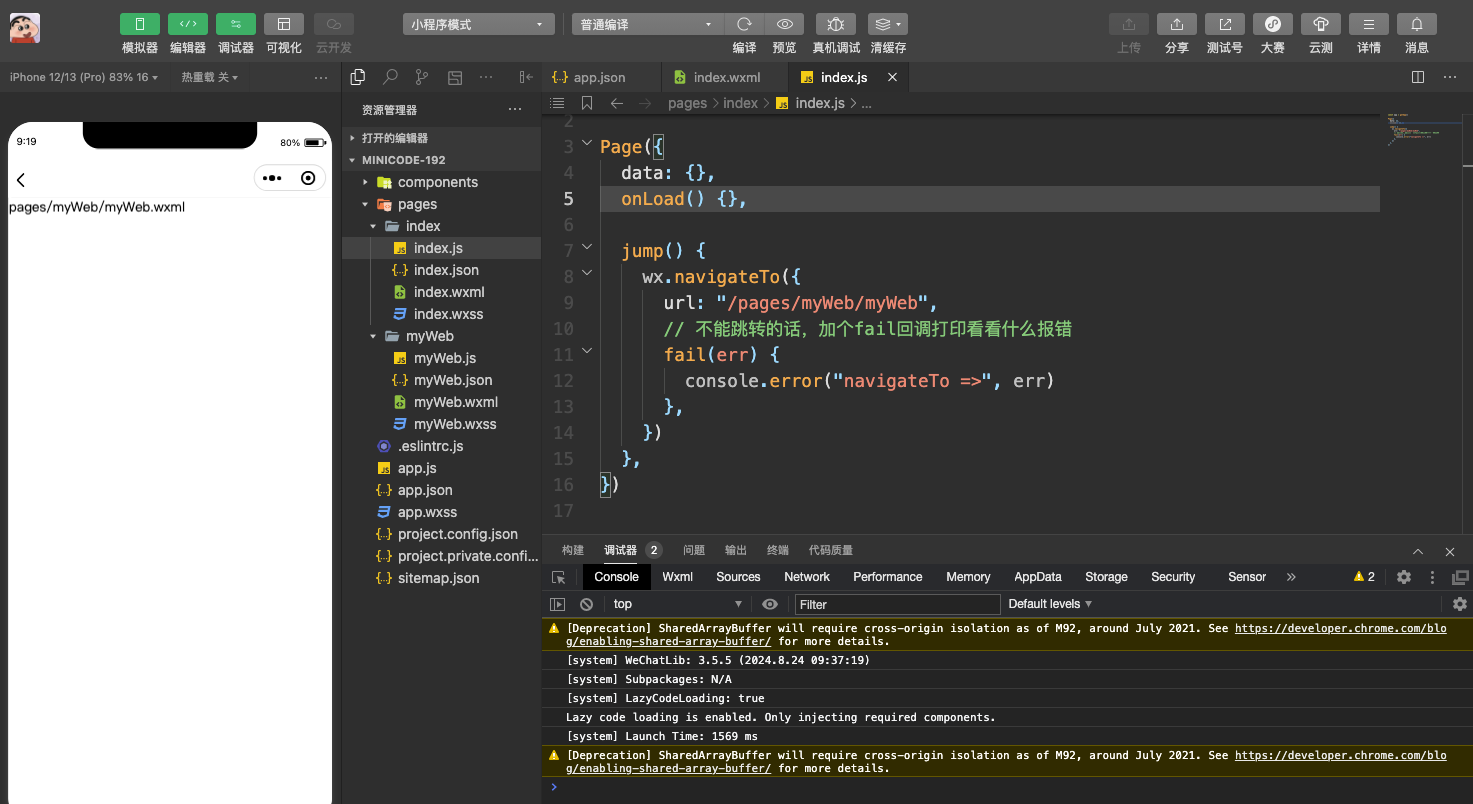The height and width of the screenshot is (804, 1473).
Task: Toggle the 可视化 panel button
Action: click(x=284, y=24)
